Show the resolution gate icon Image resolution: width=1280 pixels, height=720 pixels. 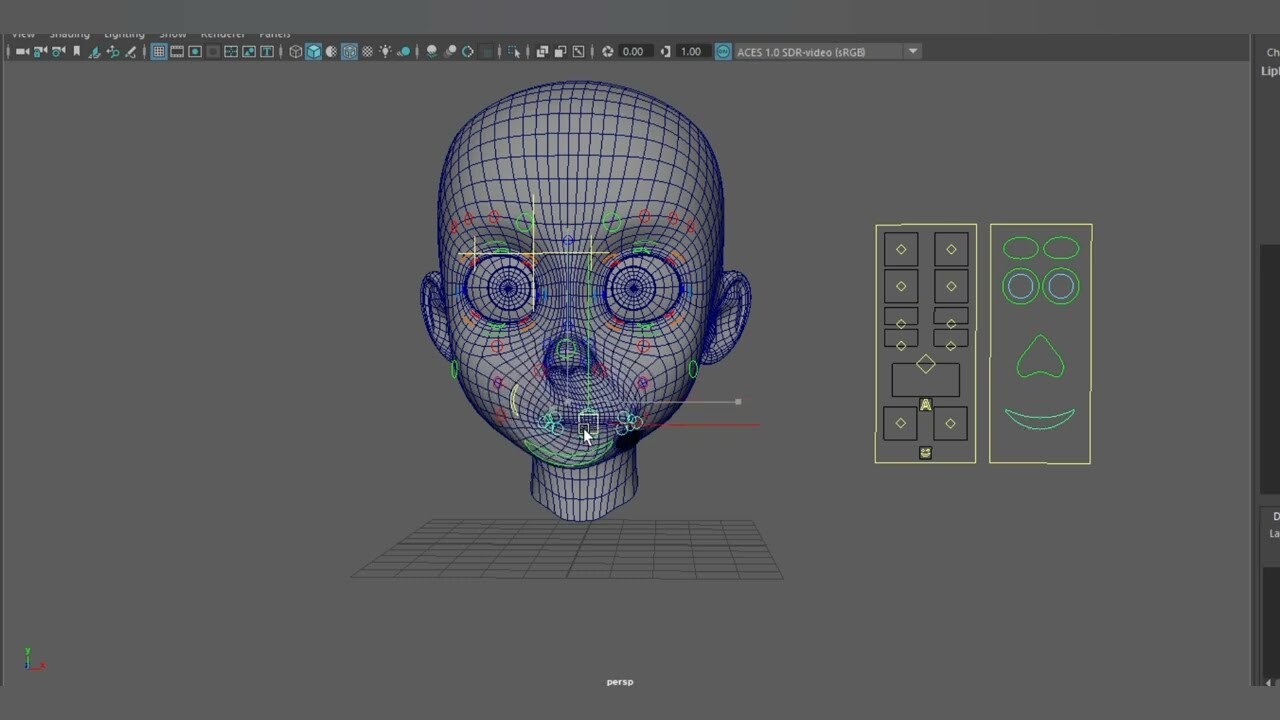click(194, 51)
